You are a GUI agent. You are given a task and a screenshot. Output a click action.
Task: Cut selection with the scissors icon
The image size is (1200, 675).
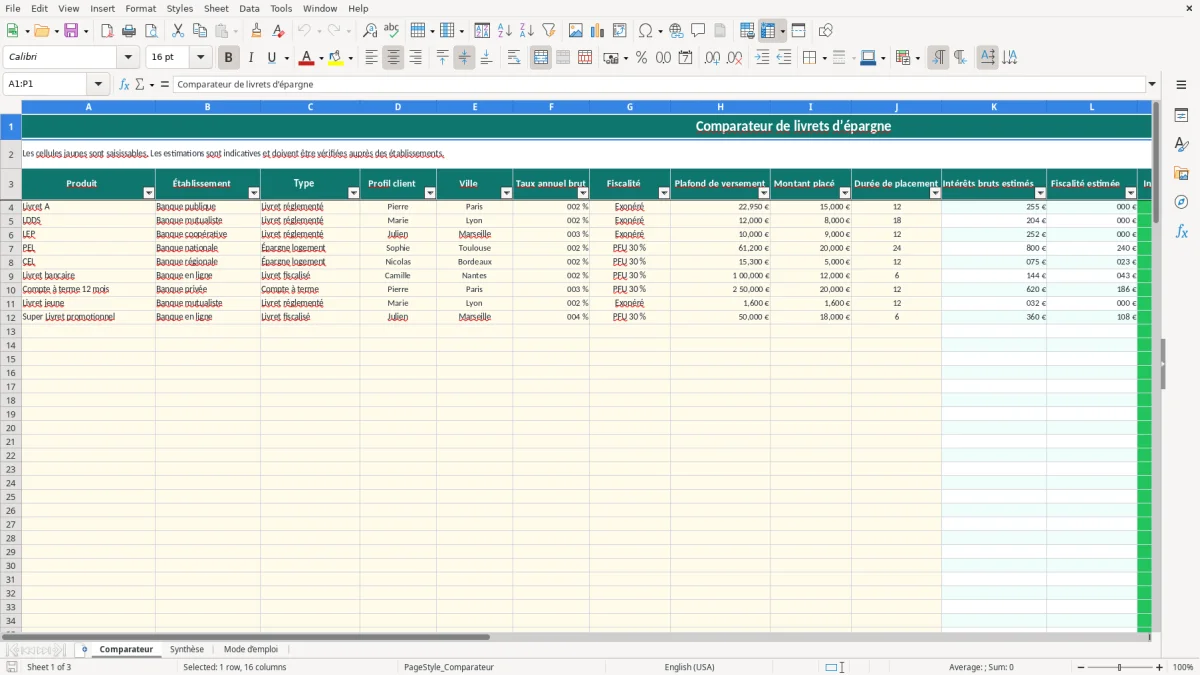(x=178, y=31)
